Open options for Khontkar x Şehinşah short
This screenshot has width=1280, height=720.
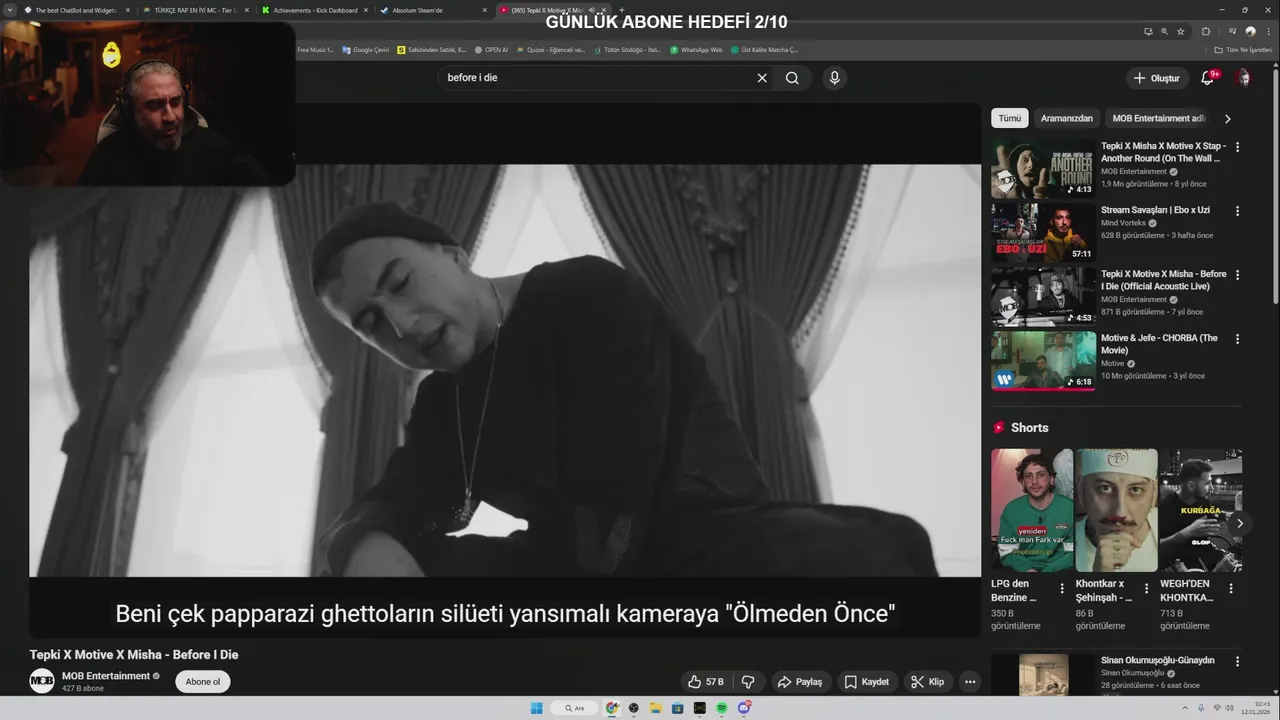click(x=1146, y=589)
